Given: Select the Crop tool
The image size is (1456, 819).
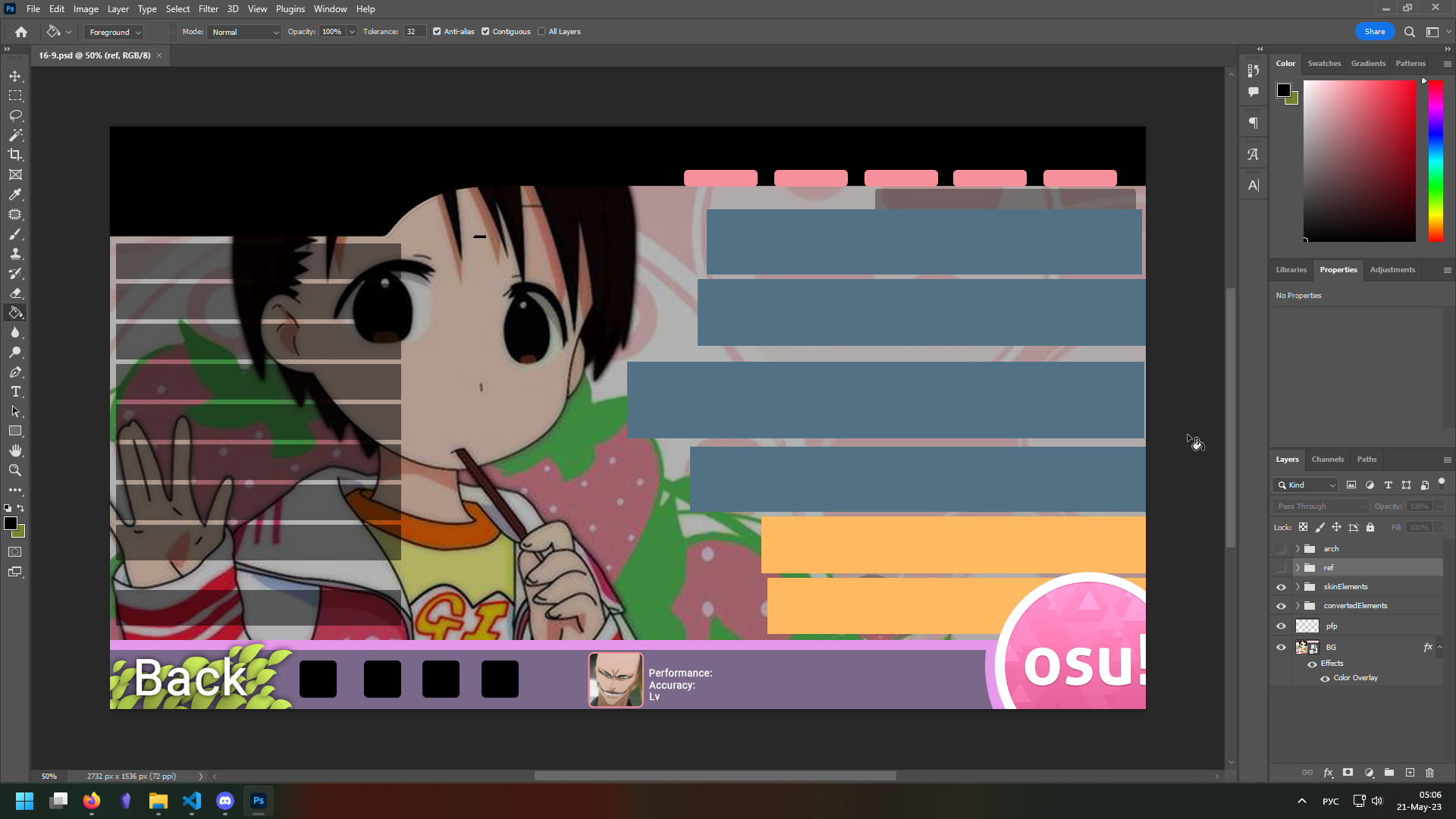Looking at the screenshot, I should click(15, 155).
